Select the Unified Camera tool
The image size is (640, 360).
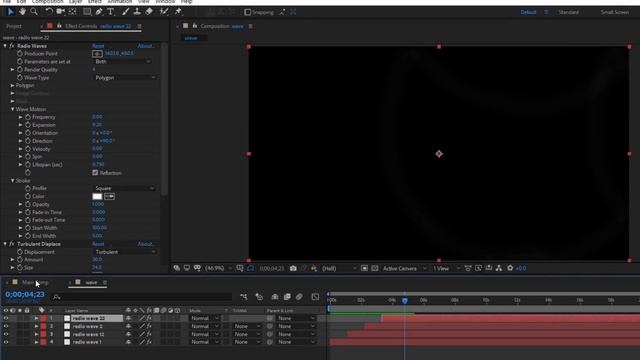[61, 12]
